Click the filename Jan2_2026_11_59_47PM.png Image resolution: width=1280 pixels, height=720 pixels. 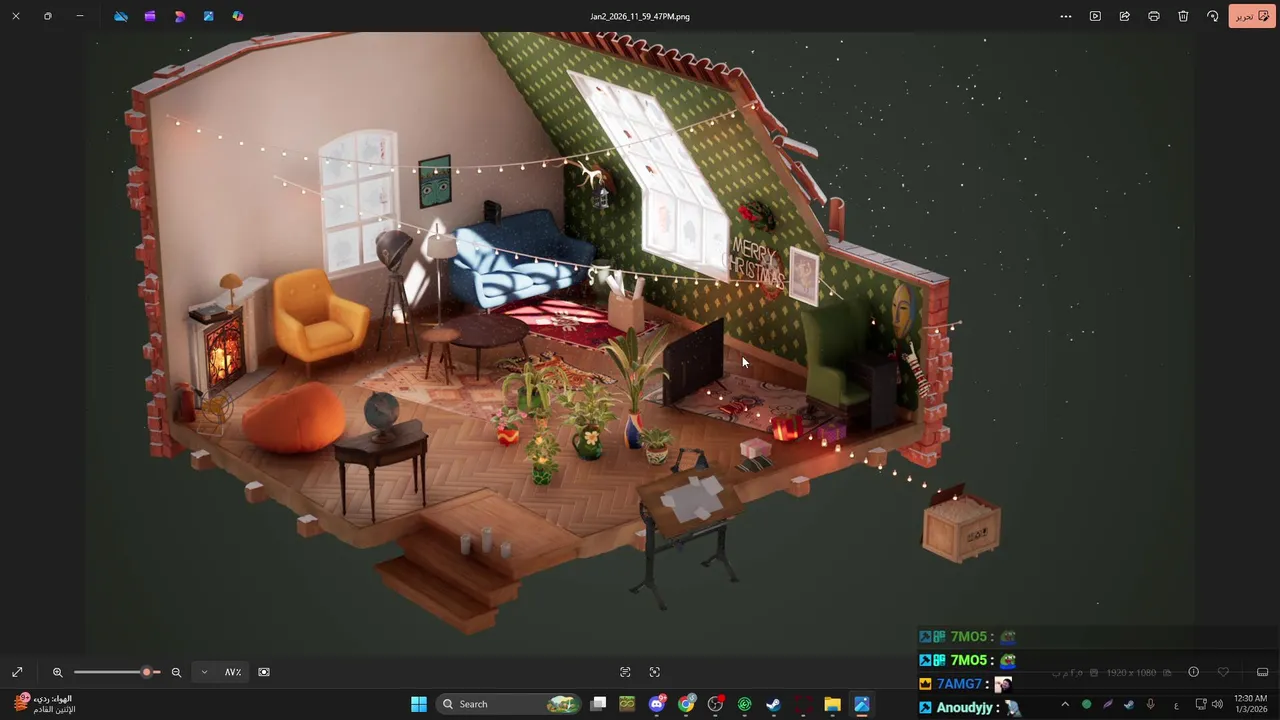[x=640, y=16]
